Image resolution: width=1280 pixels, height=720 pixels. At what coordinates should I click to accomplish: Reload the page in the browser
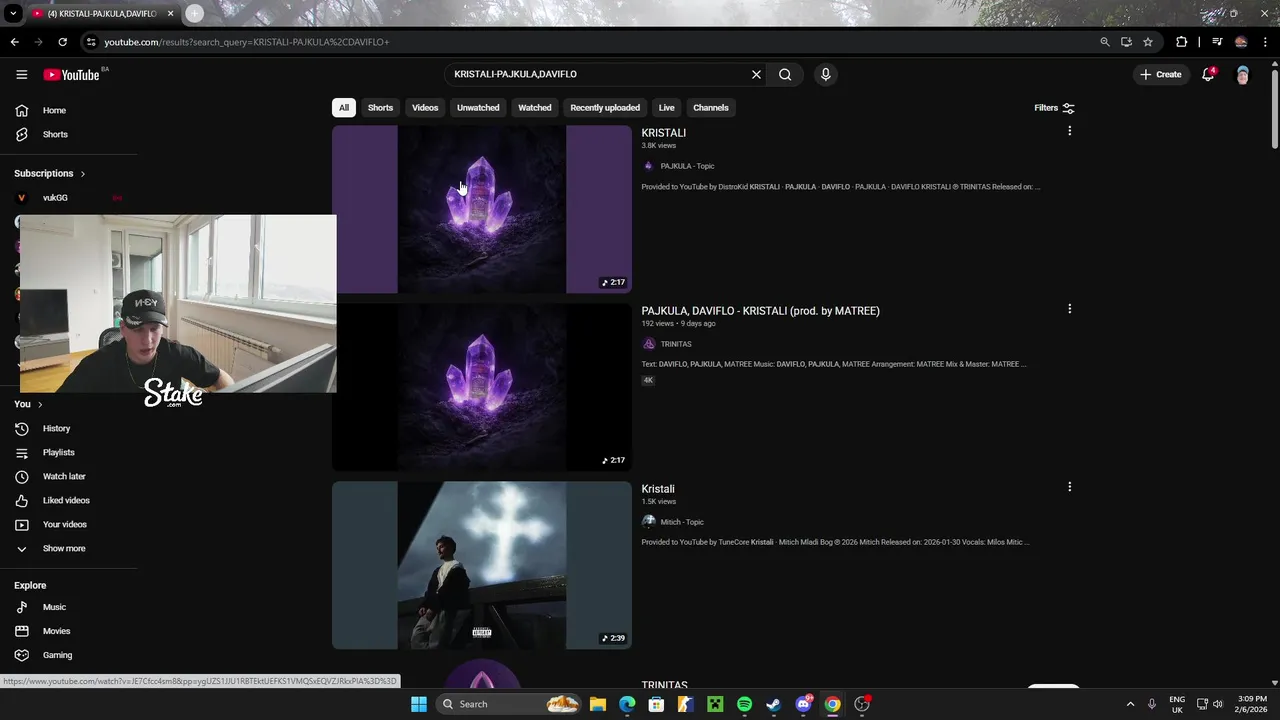62,42
